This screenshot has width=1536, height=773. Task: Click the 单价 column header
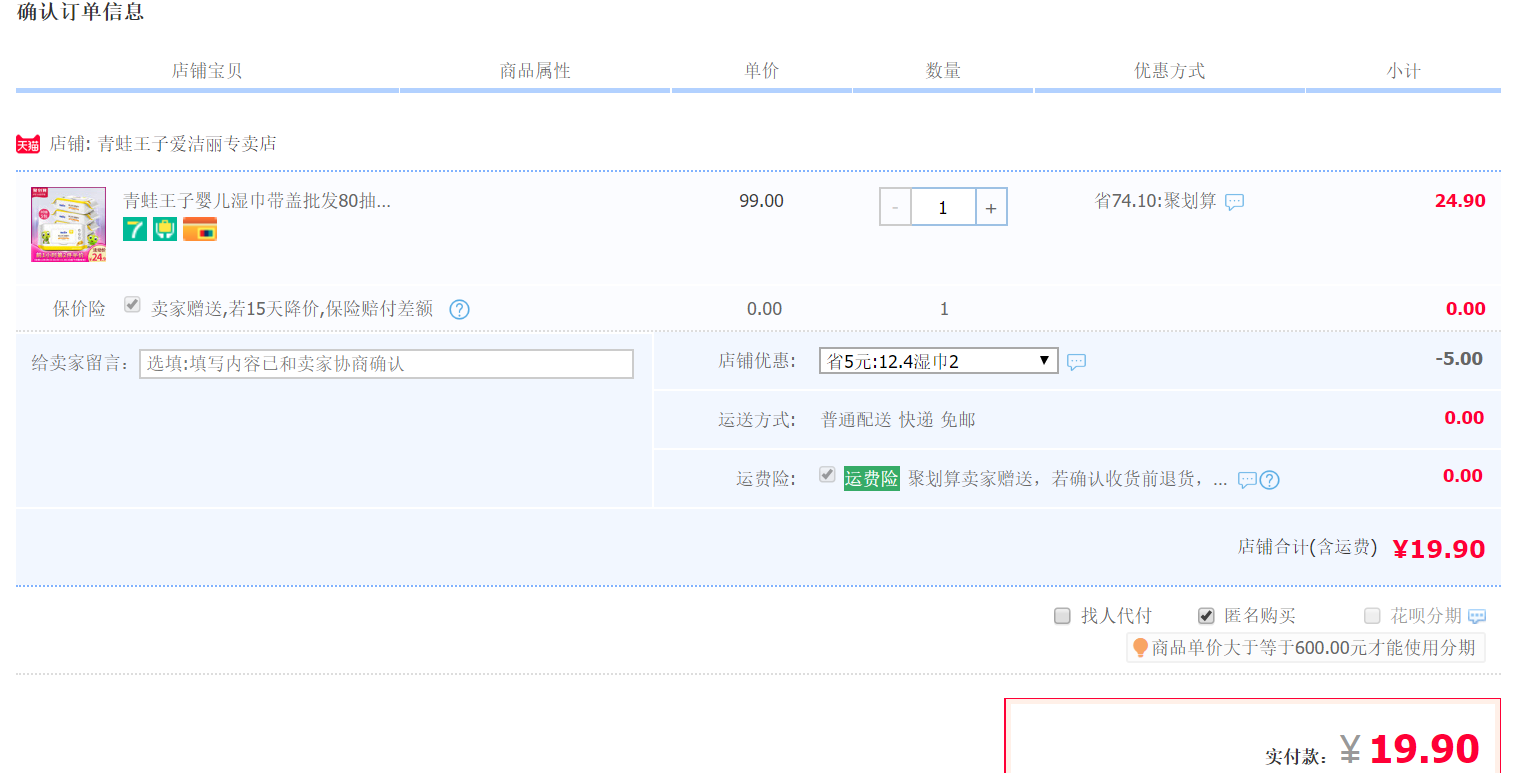click(x=761, y=71)
